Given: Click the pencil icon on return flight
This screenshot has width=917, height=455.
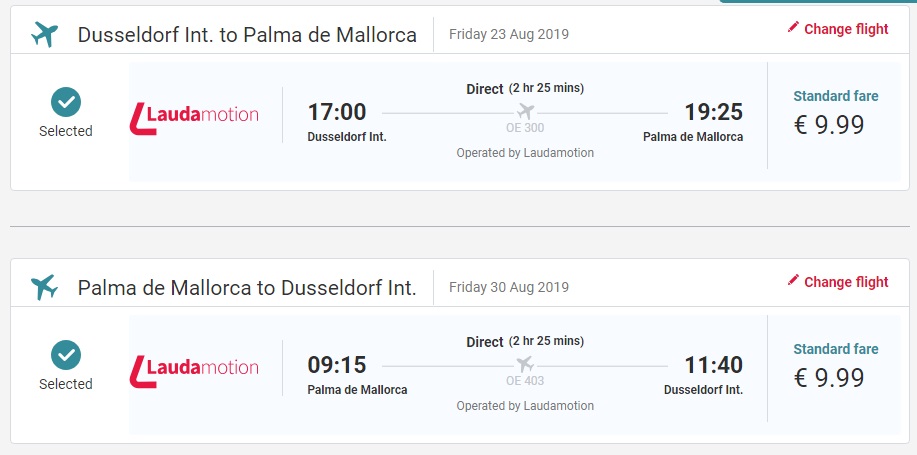Looking at the screenshot, I should (793, 281).
